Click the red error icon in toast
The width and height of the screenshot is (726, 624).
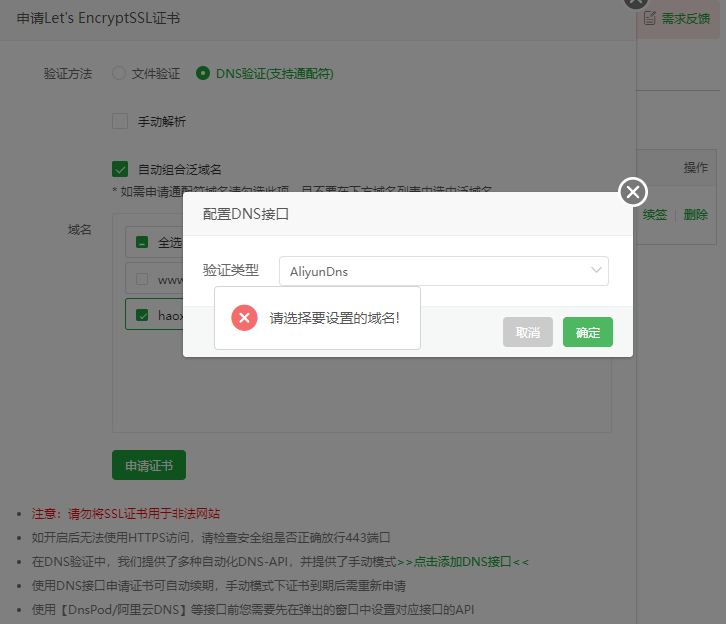(244, 318)
